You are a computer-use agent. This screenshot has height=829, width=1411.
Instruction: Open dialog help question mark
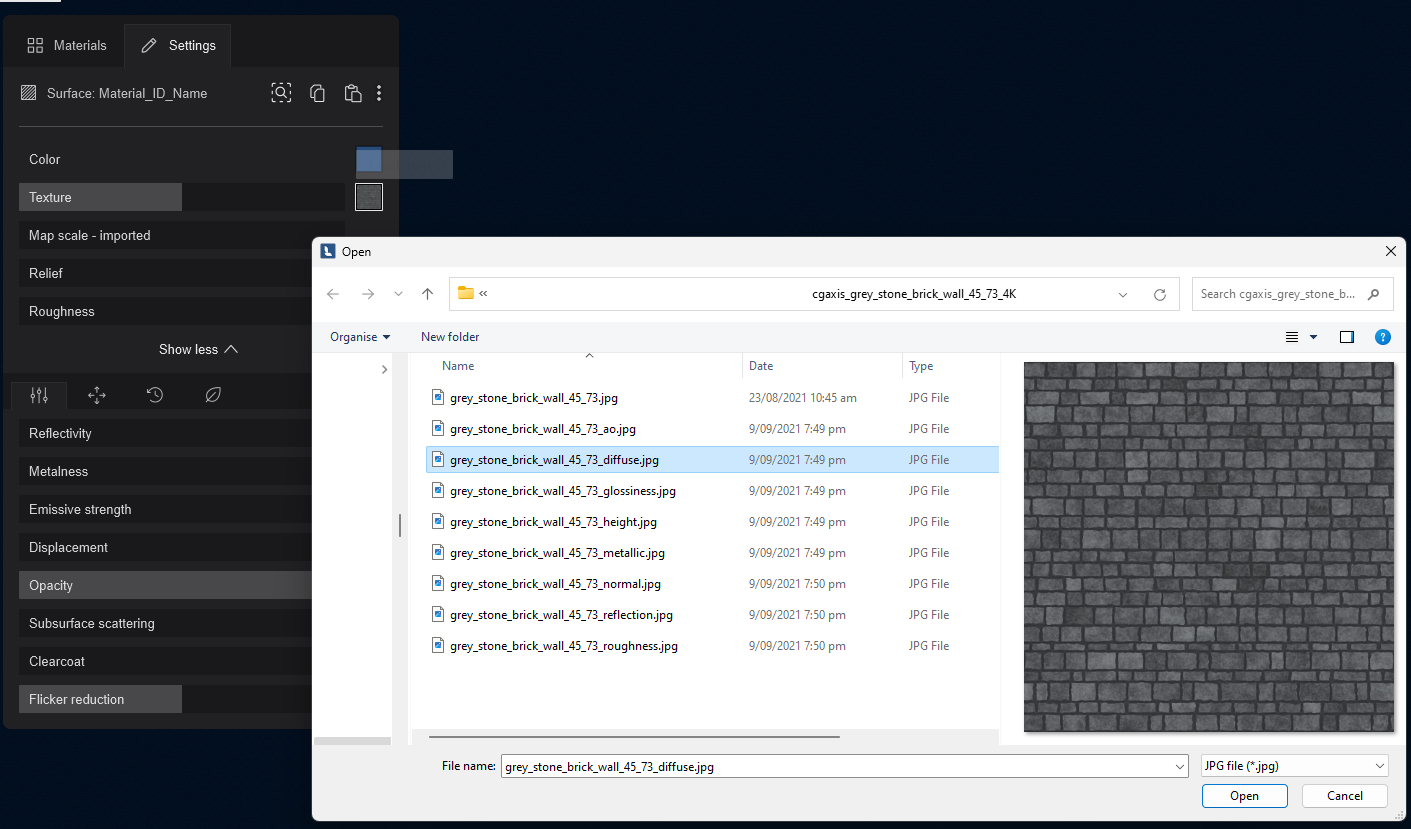[1383, 337]
